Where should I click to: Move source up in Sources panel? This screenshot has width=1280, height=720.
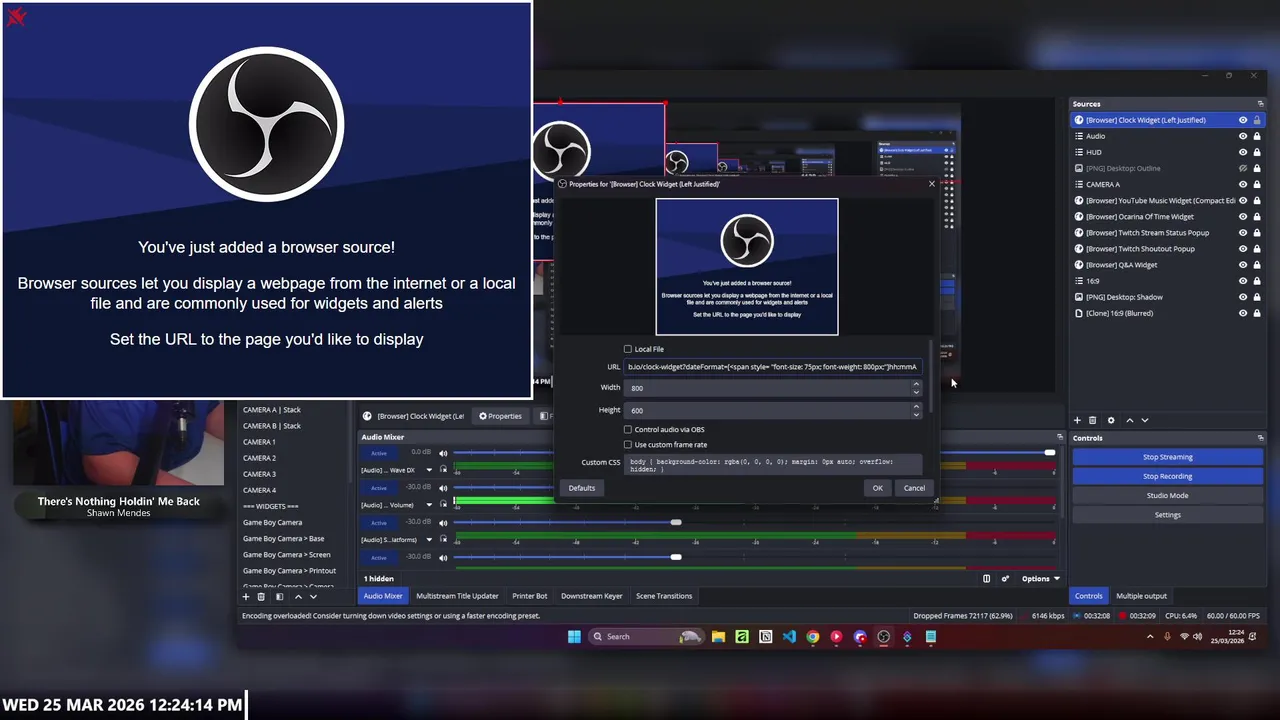[x=1130, y=420]
